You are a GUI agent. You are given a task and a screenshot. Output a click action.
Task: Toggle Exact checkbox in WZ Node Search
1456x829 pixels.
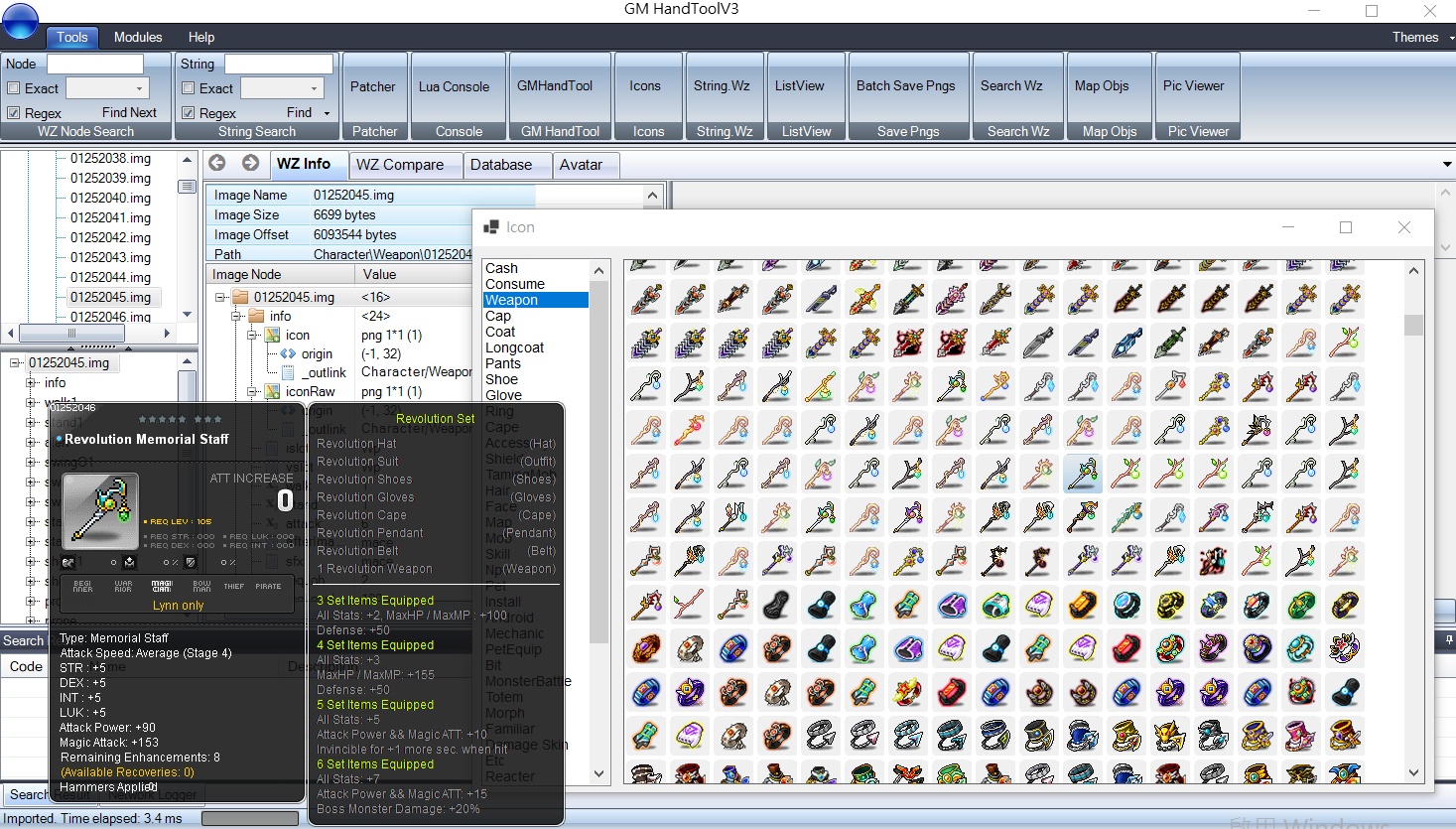(14, 88)
